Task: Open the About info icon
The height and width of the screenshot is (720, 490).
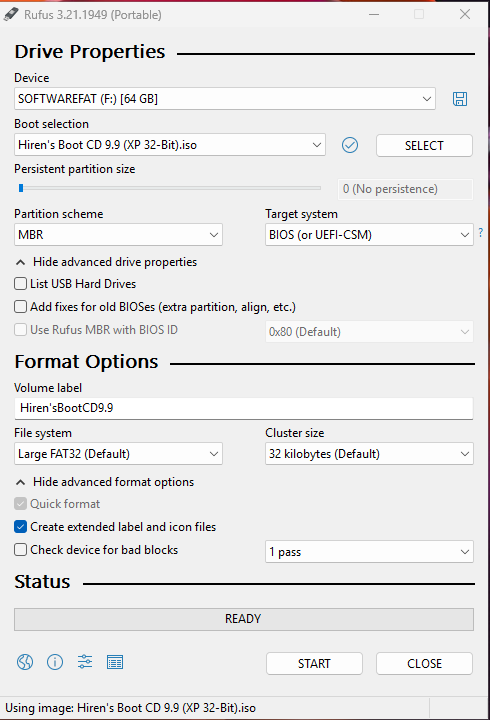Action: (x=55, y=662)
